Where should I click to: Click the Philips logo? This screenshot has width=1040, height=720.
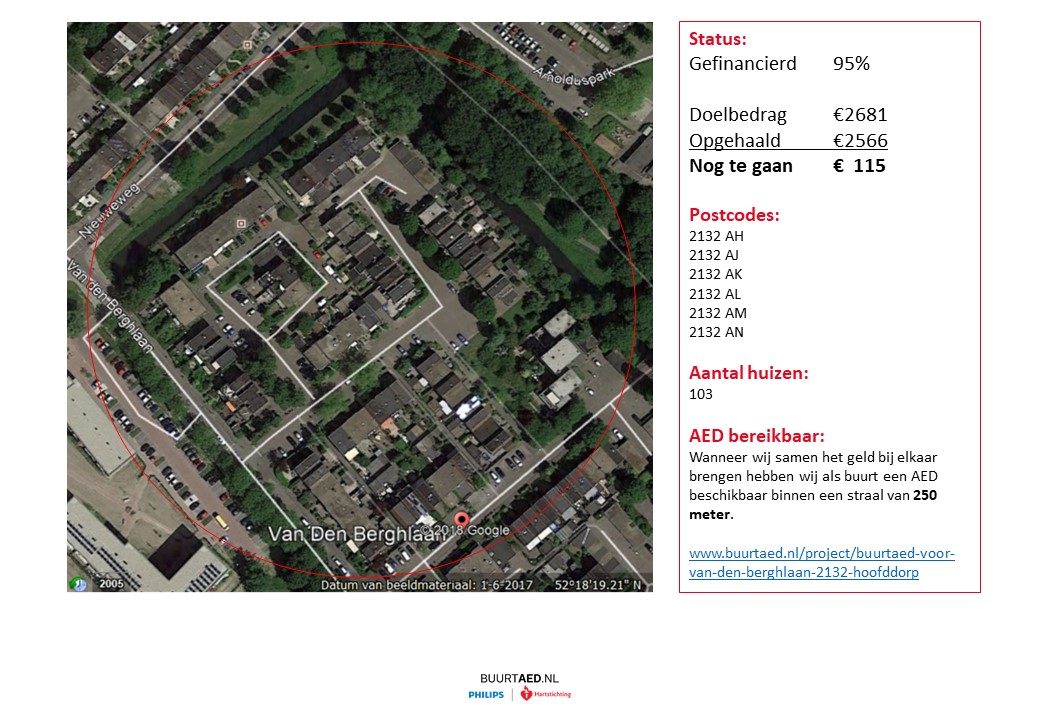487,694
